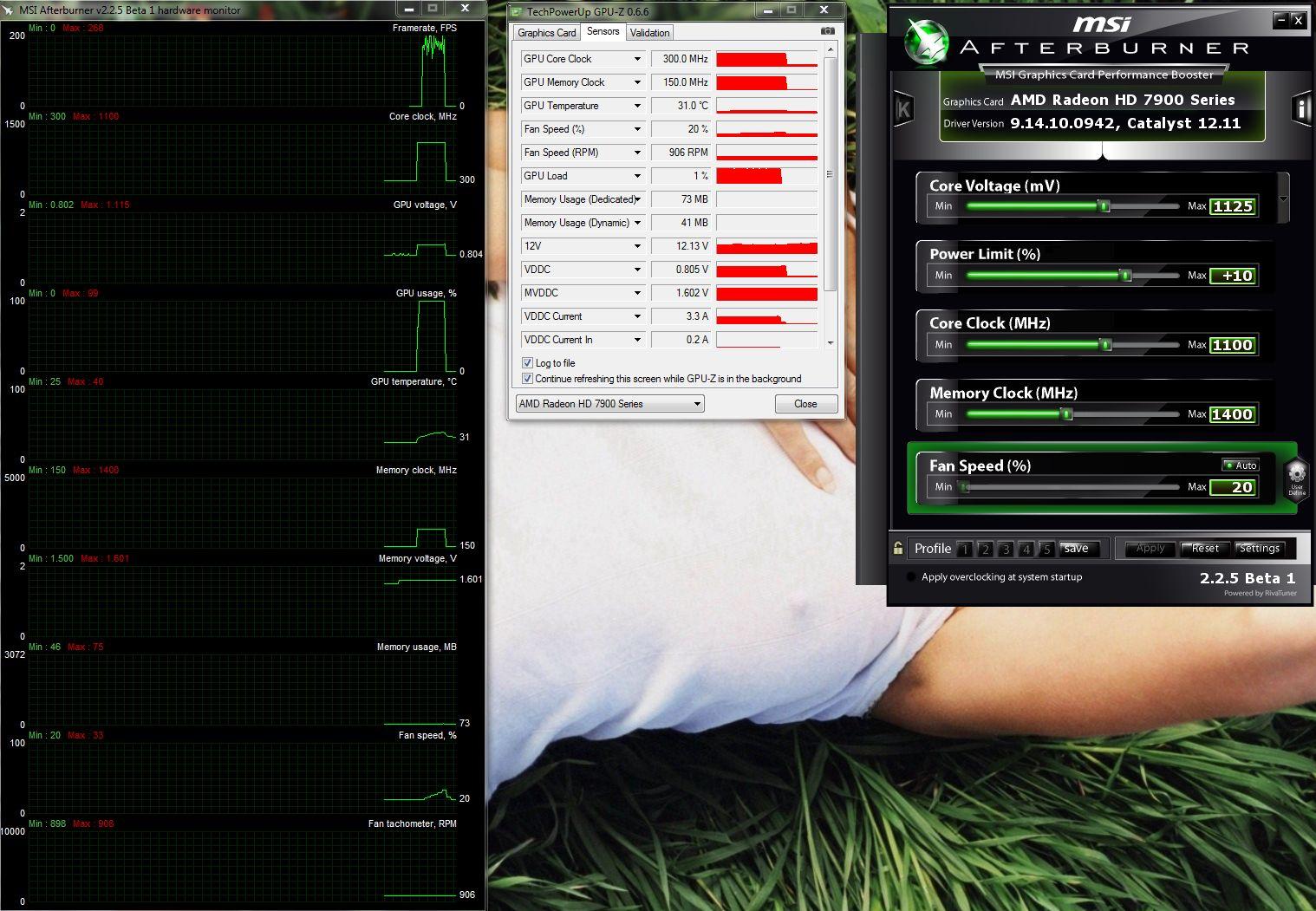Click the Core Clock value field 1100
Viewport: 1316px width, 911px height.
pos(1233,345)
